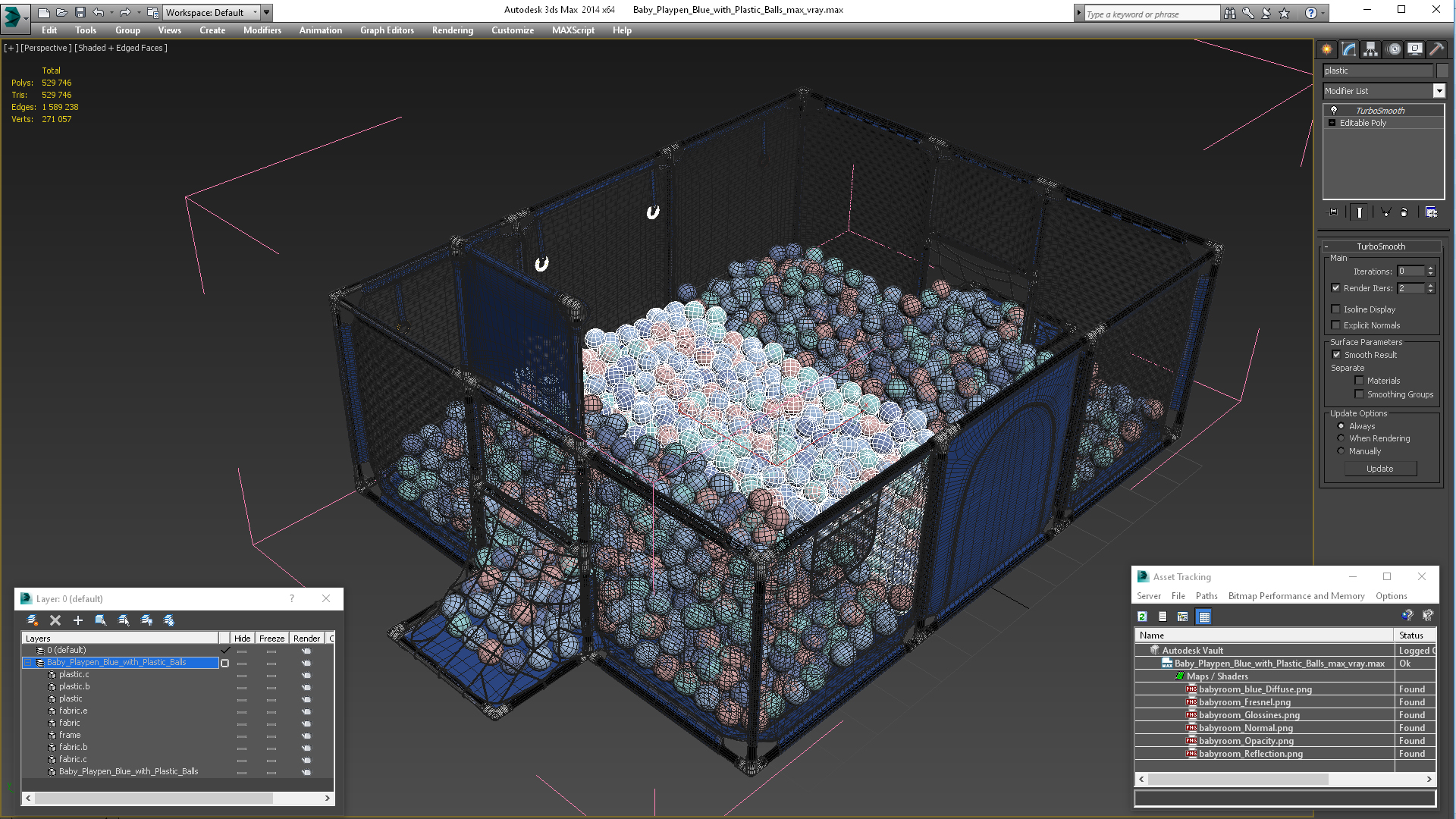Click the Refresh icon in the Asset Tracking toolbar

point(1142,617)
